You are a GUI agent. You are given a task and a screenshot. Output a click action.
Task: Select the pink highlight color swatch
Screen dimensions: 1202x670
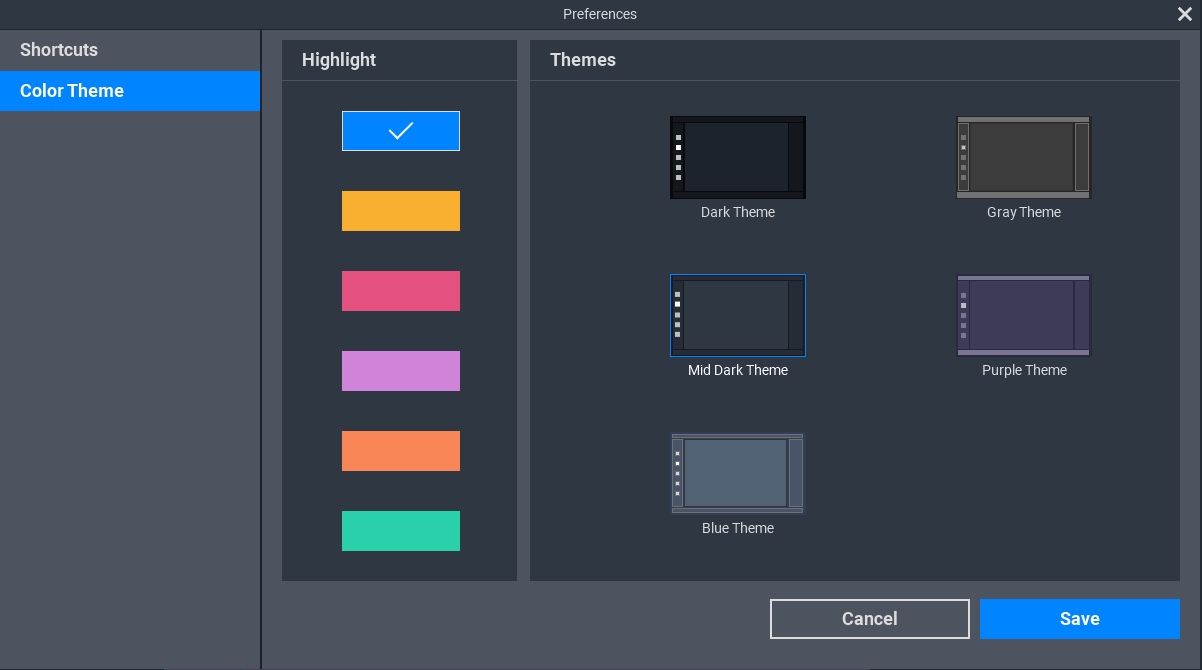pos(400,291)
